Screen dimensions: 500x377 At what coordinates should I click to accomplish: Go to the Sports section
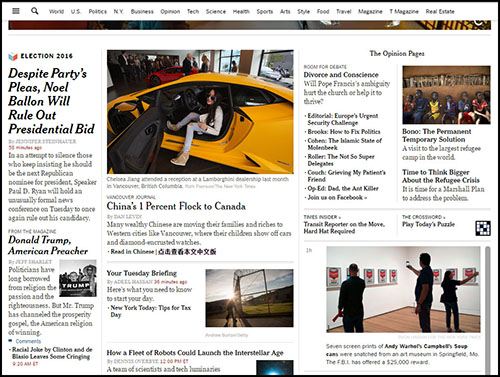(x=265, y=11)
